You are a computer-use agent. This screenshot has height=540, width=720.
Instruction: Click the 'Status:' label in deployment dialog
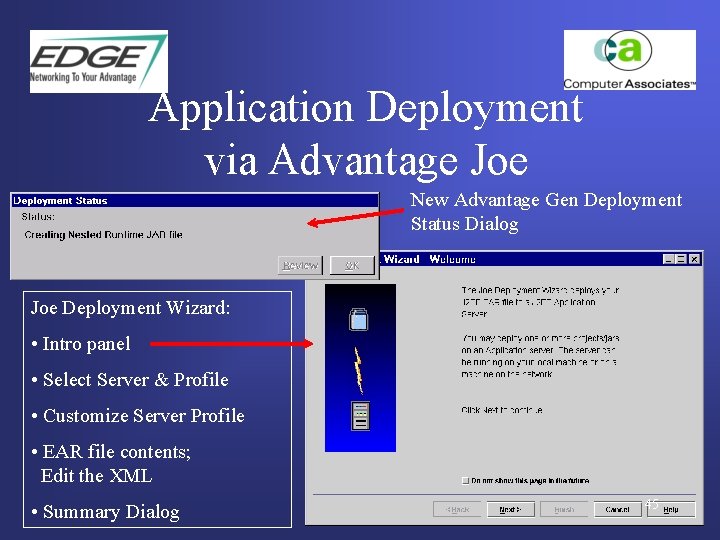pyautogui.click(x=38, y=216)
